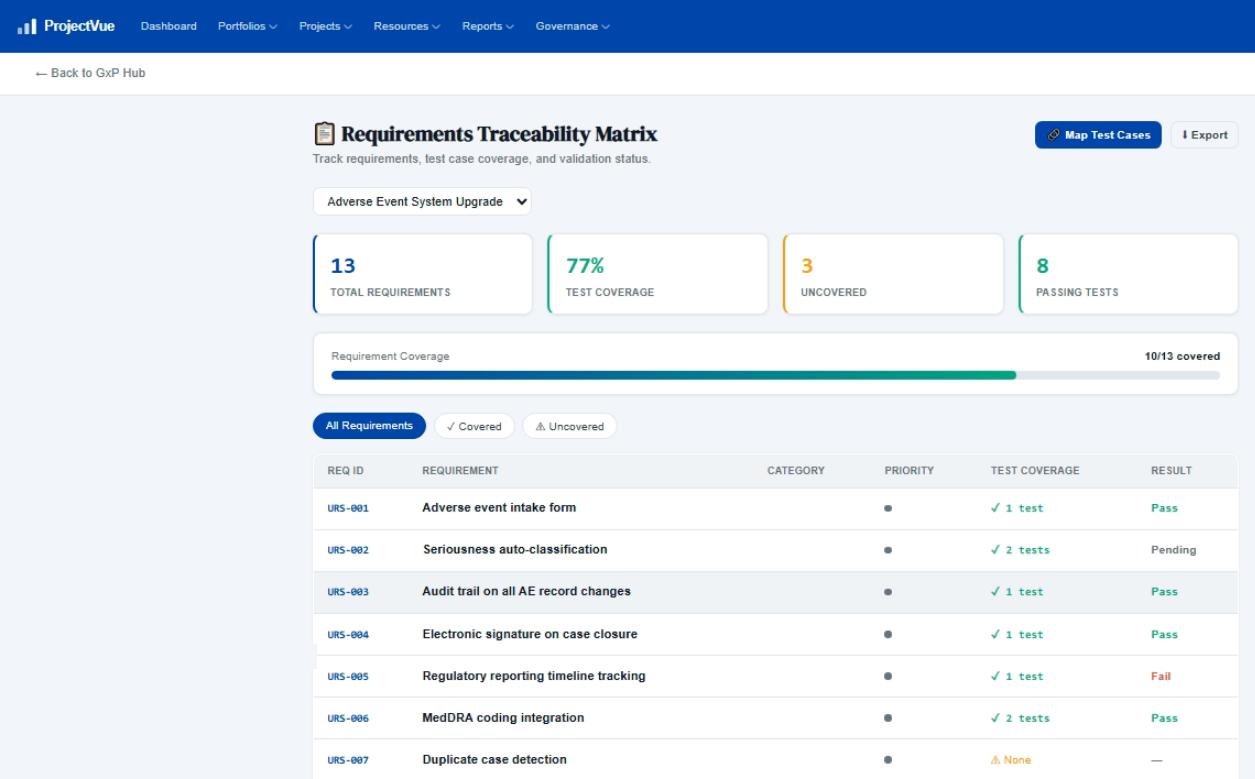Click the RESULT column header

point(1171,471)
